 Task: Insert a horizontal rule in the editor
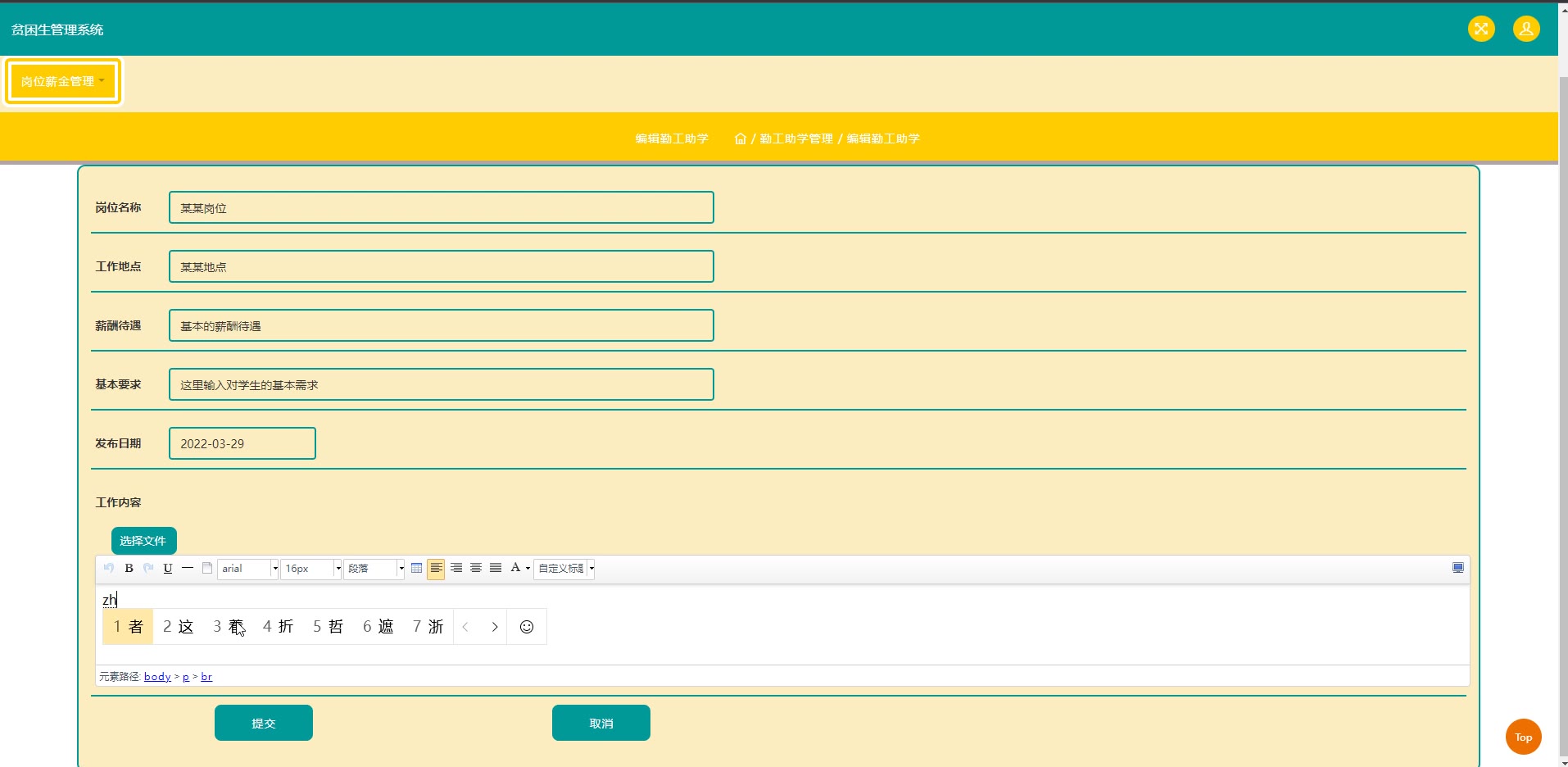[x=188, y=568]
